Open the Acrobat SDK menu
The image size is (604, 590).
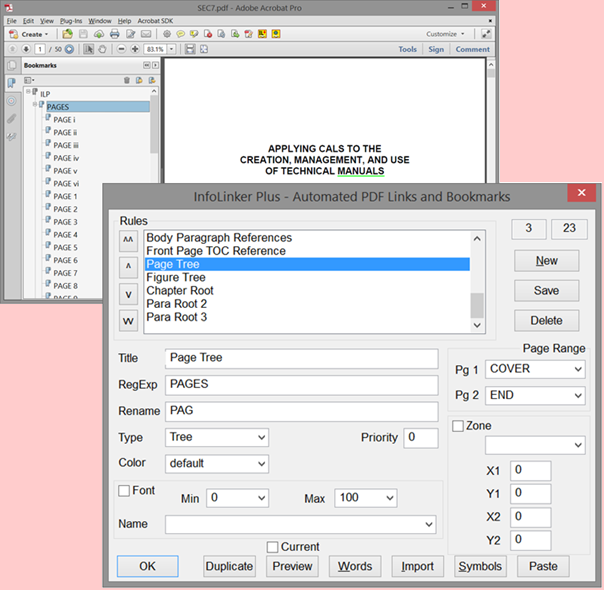pos(155,21)
